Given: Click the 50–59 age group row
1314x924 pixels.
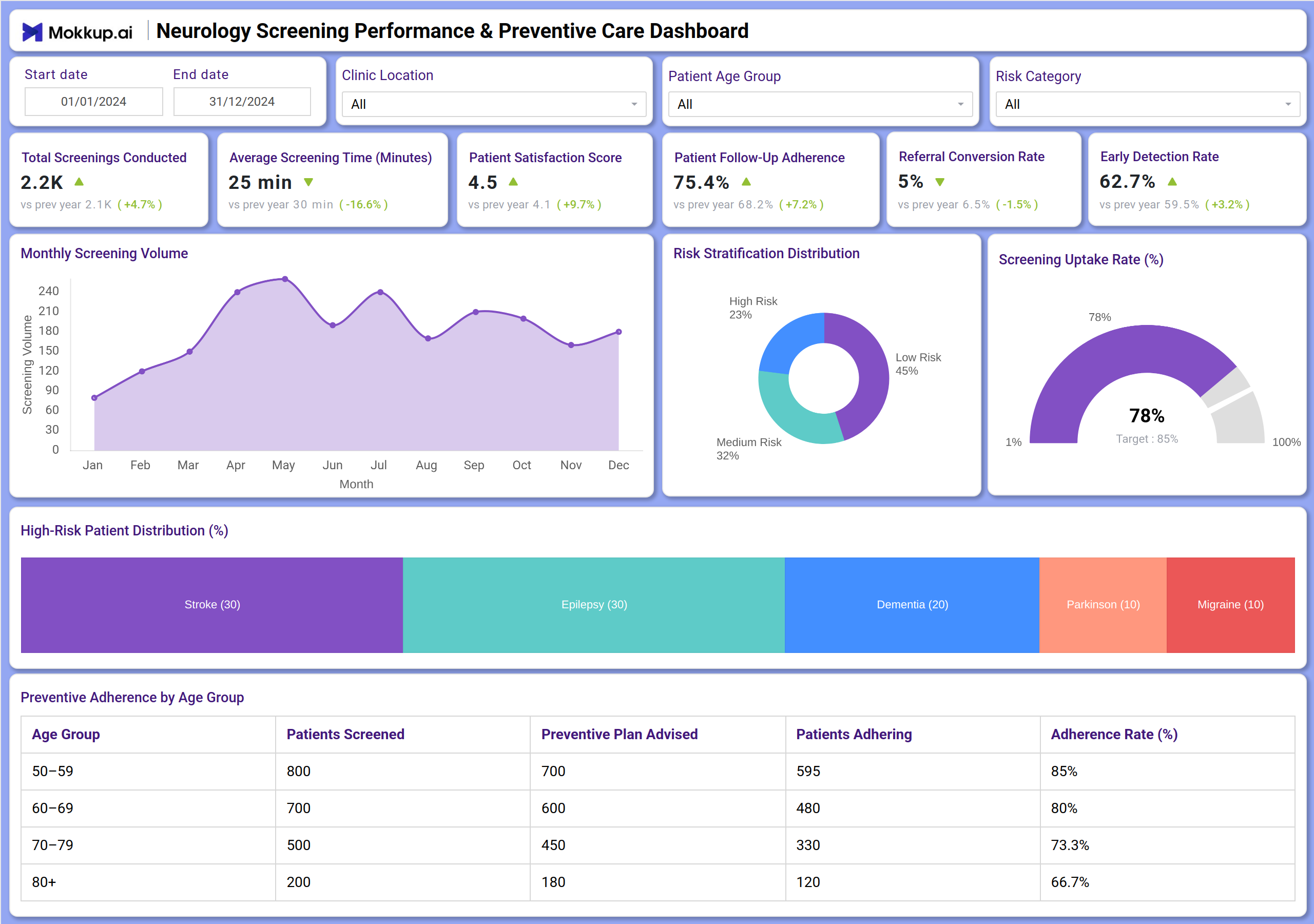Looking at the screenshot, I should tap(658, 771).
